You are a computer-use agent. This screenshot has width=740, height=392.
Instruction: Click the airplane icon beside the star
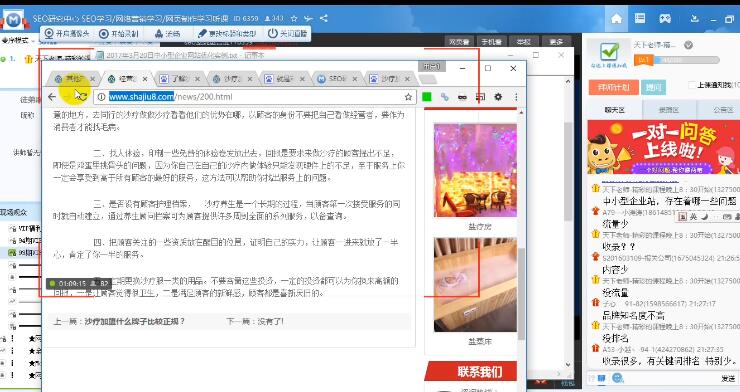[308, 18]
